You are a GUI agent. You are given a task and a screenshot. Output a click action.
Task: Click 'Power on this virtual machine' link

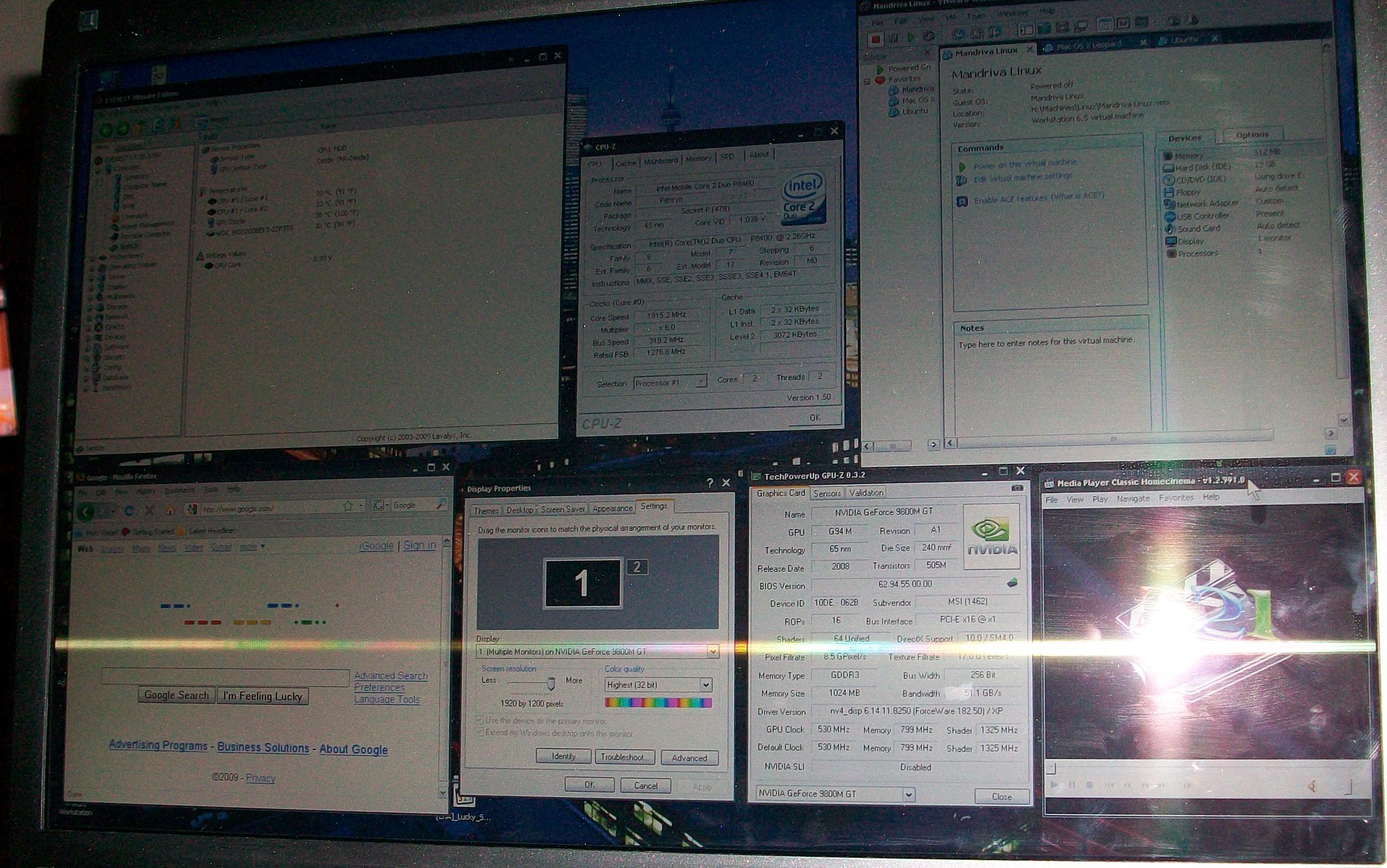(x=1025, y=164)
